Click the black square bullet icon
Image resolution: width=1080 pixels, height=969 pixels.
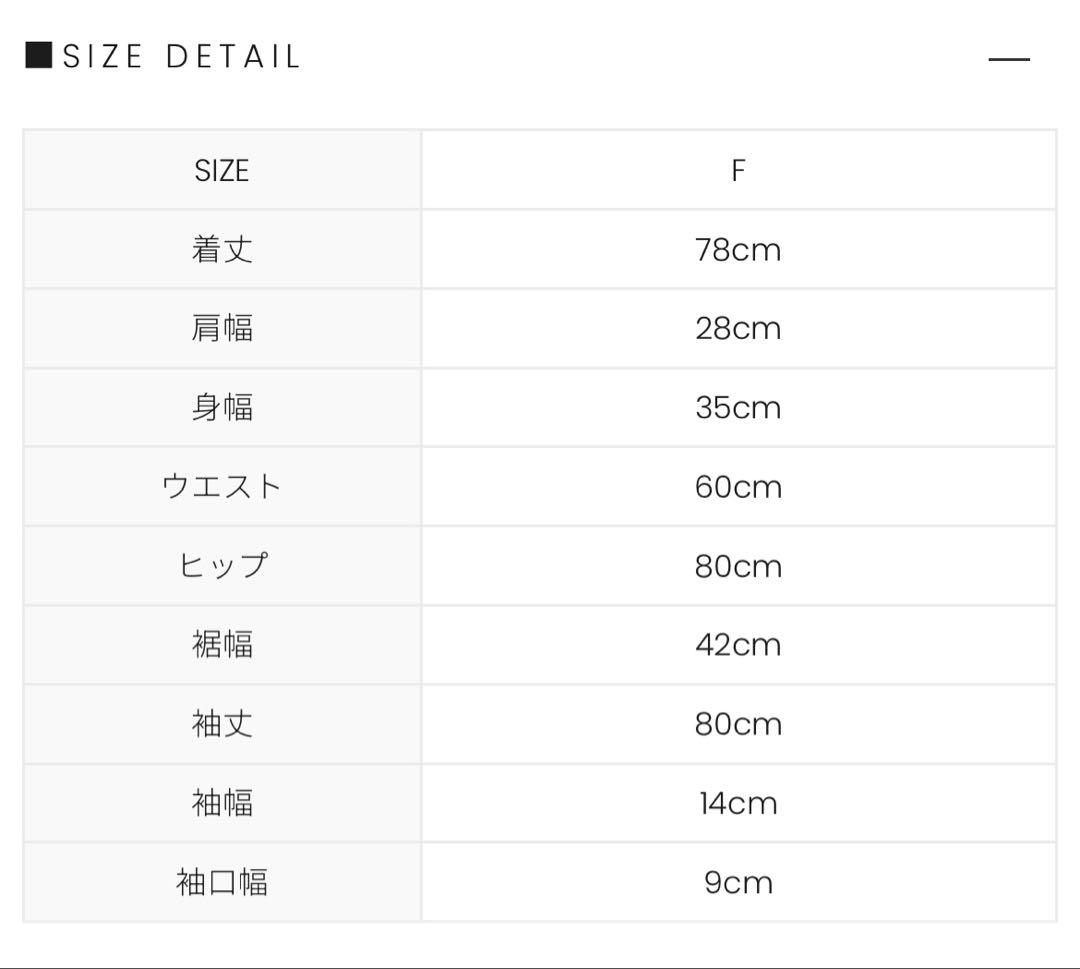(38, 55)
